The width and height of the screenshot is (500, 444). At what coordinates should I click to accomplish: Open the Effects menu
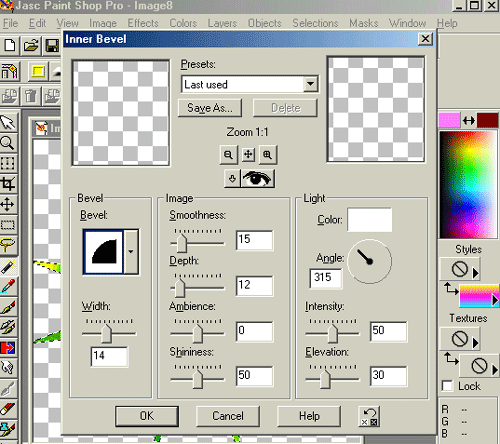click(x=143, y=23)
